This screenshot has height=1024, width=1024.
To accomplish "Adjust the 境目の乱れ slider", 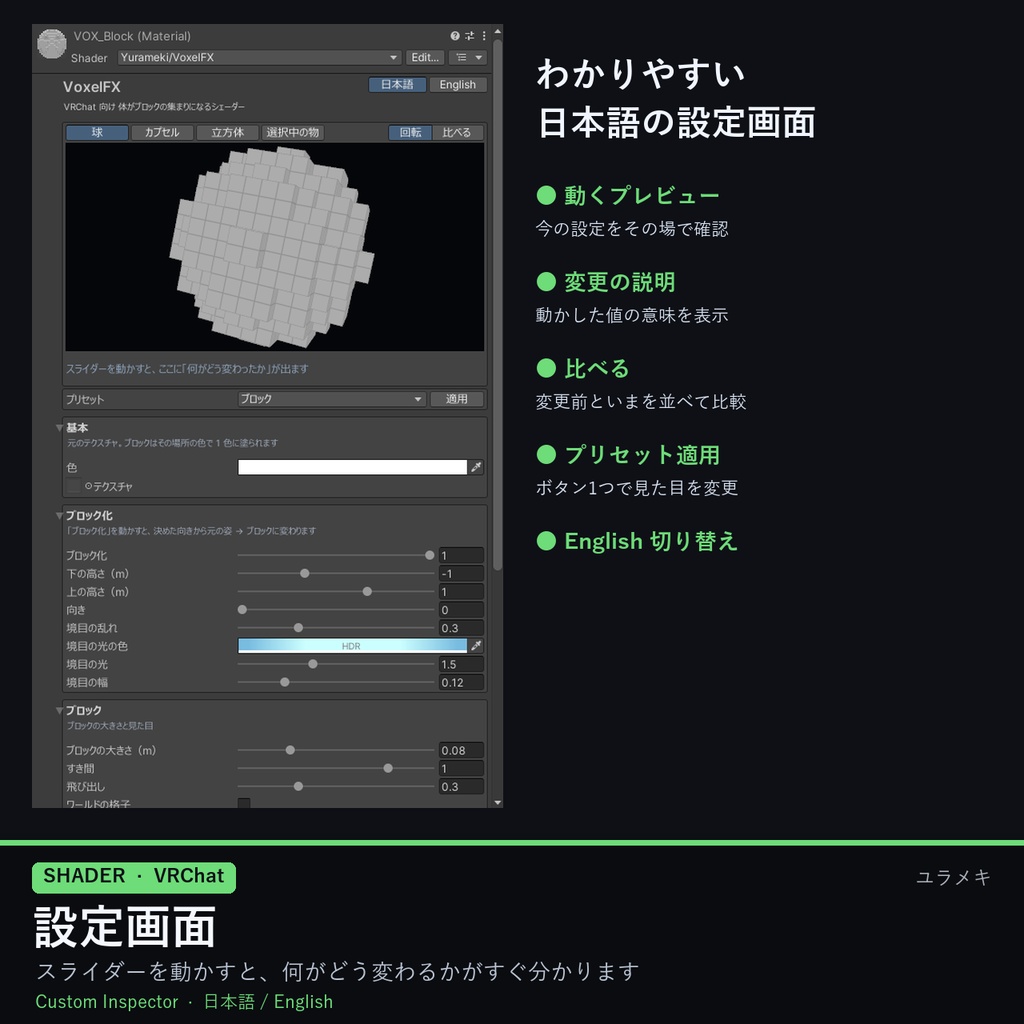I will [x=336, y=628].
